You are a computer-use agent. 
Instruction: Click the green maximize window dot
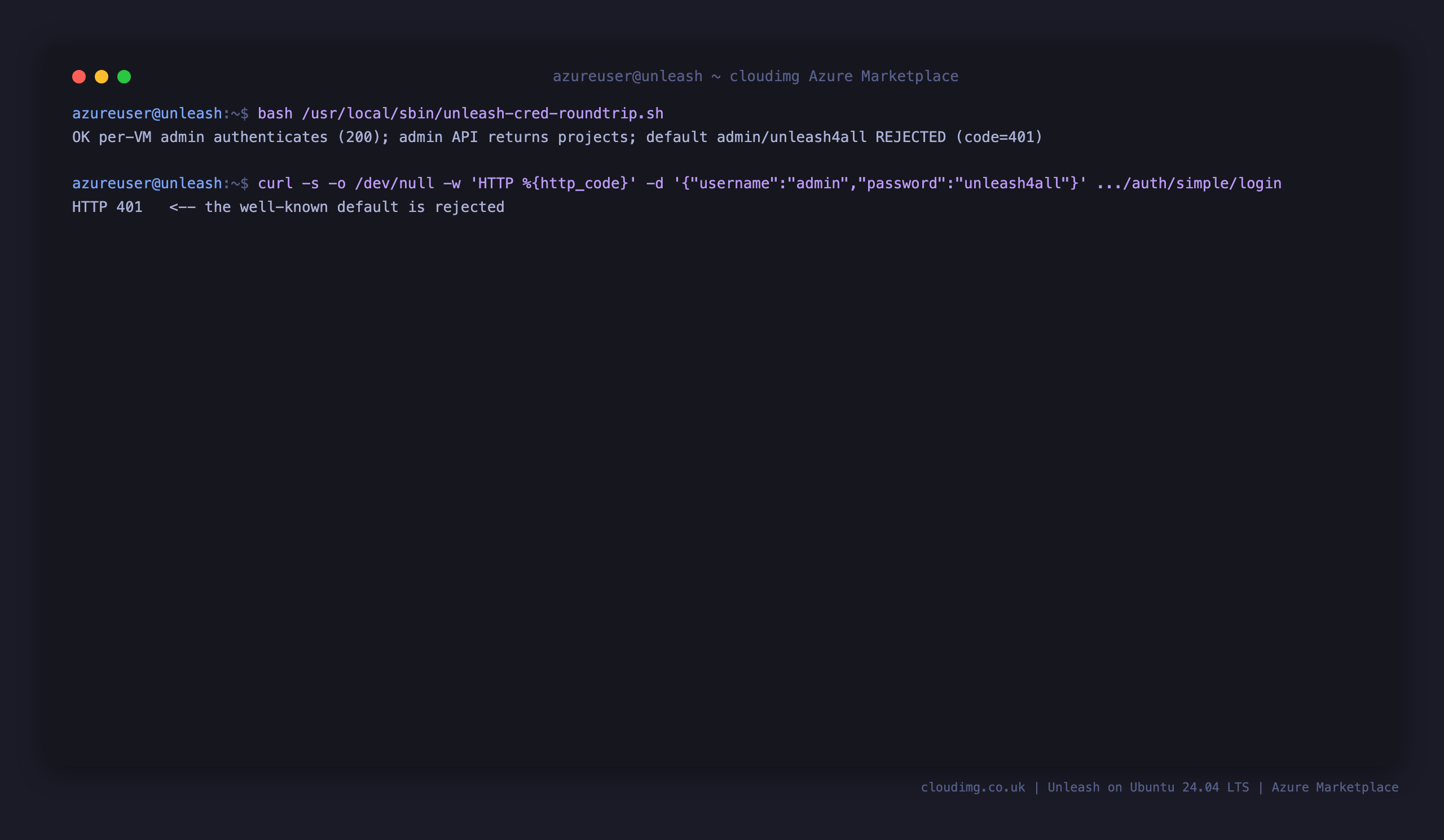[124, 77]
